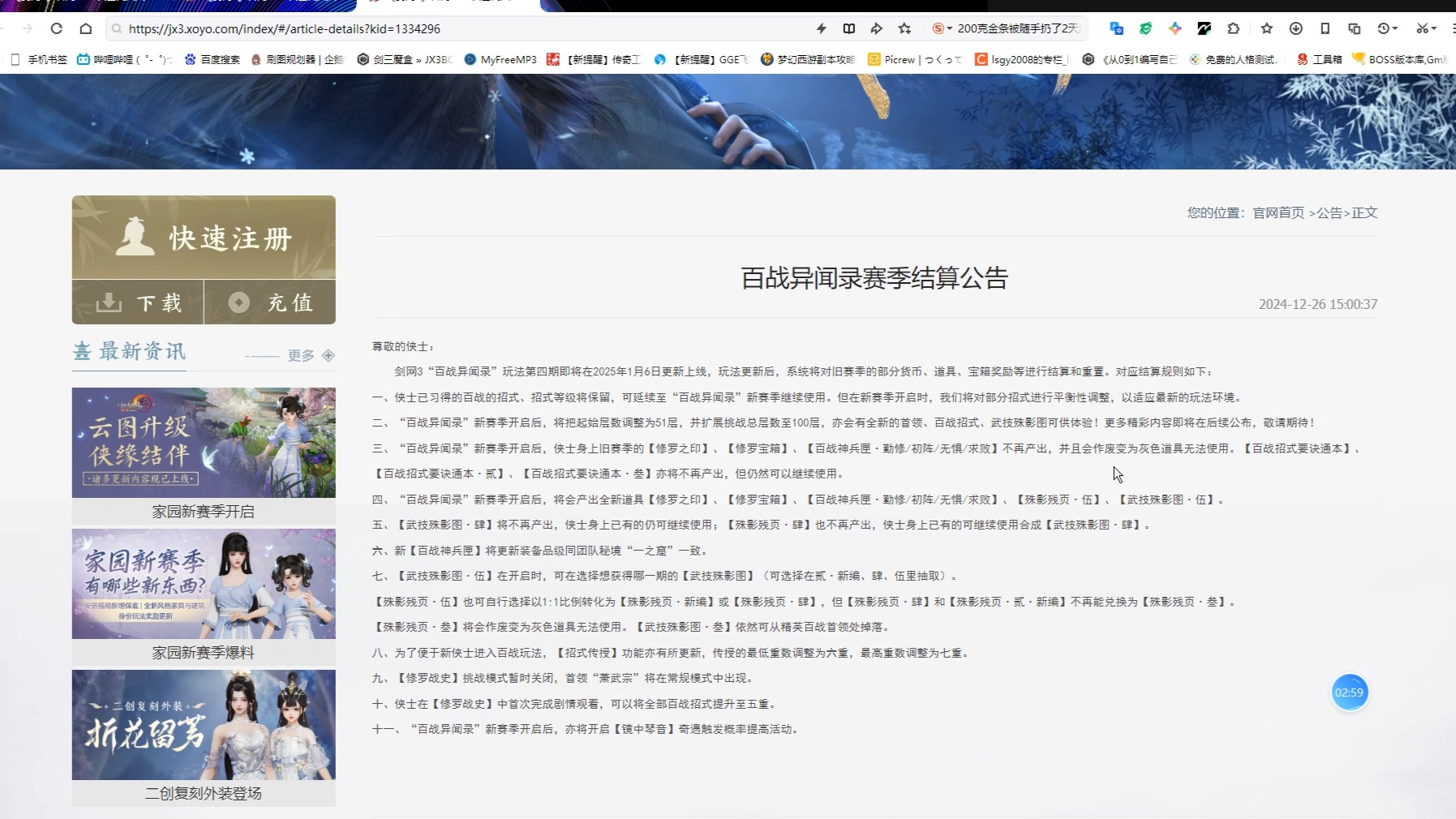Reload the page with the refresh icon

coord(56,28)
